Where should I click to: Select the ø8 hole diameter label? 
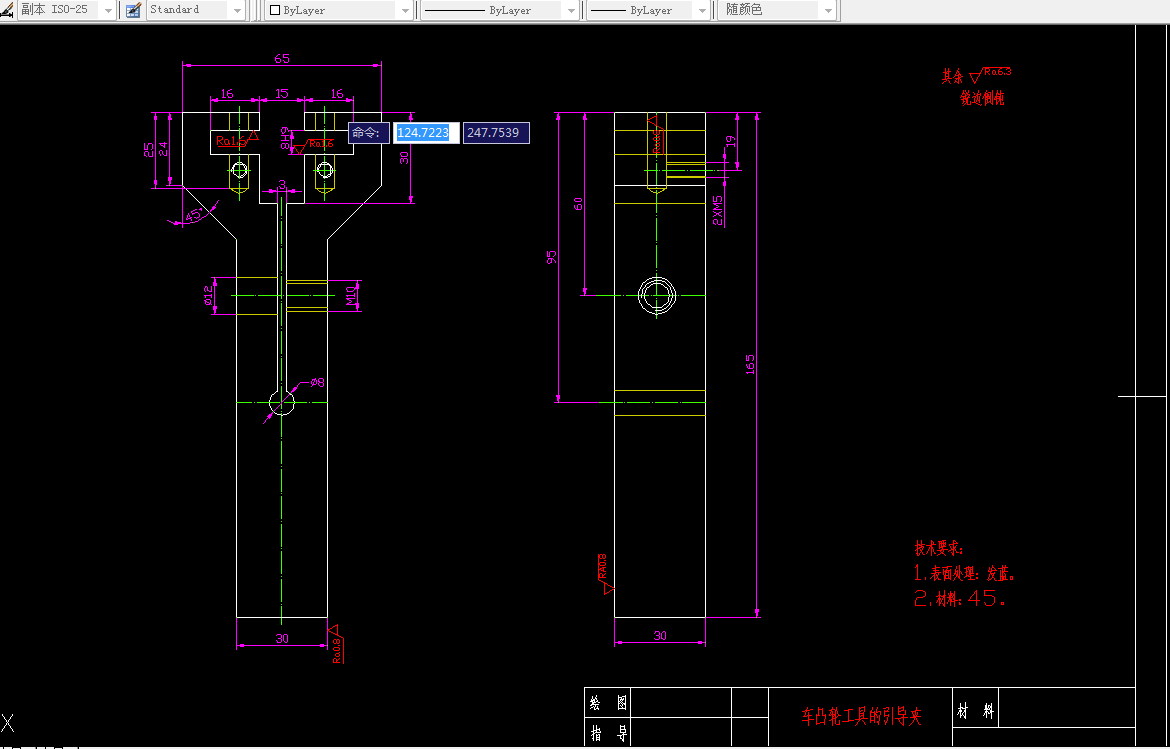click(317, 382)
